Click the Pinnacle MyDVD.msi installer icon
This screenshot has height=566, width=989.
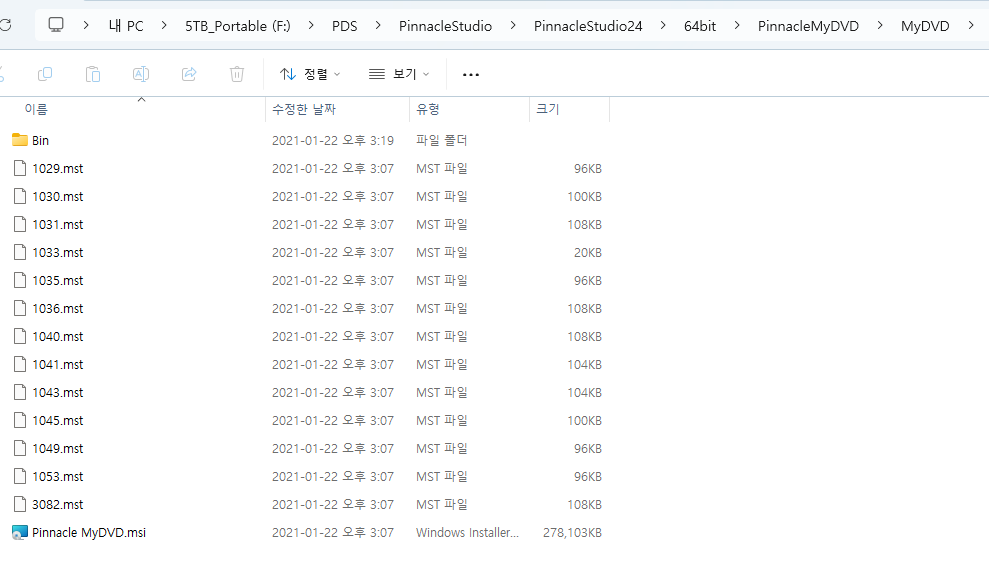(20, 533)
